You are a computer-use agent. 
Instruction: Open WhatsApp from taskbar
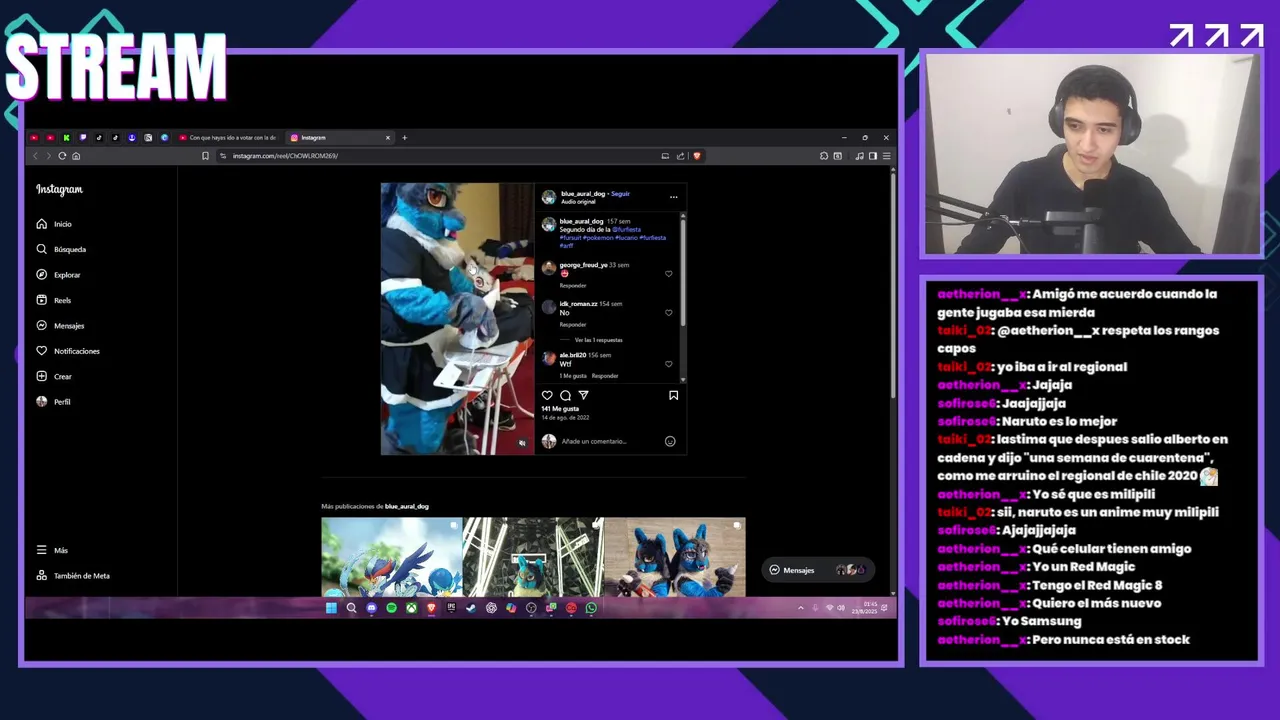point(591,608)
